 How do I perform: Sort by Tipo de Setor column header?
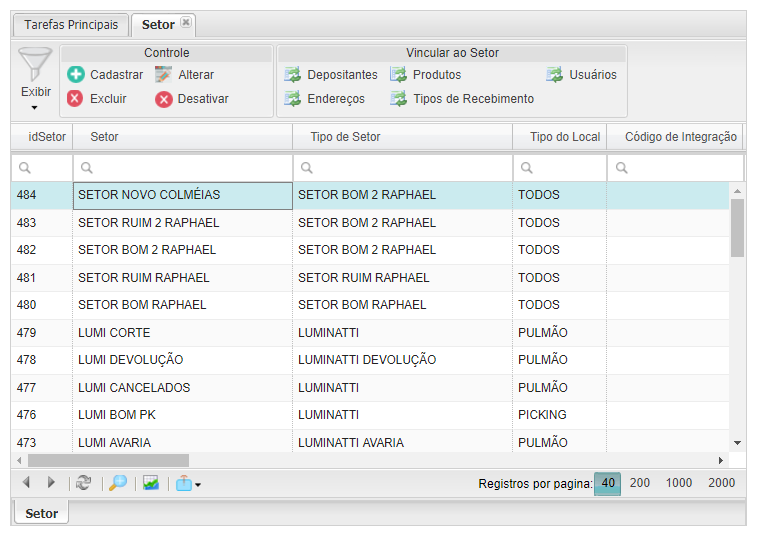(403, 137)
